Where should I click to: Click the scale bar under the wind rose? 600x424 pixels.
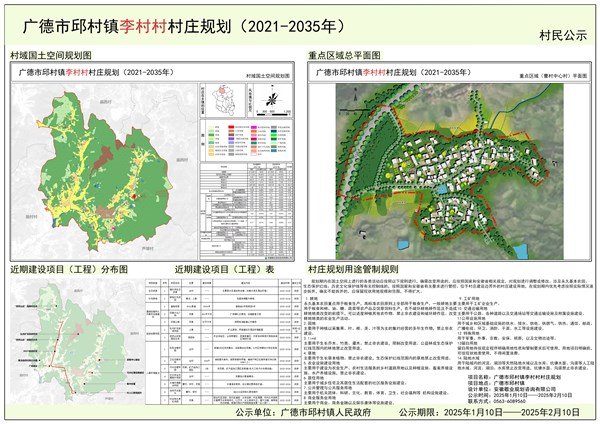pyautogui.click(x=274, y=114)
